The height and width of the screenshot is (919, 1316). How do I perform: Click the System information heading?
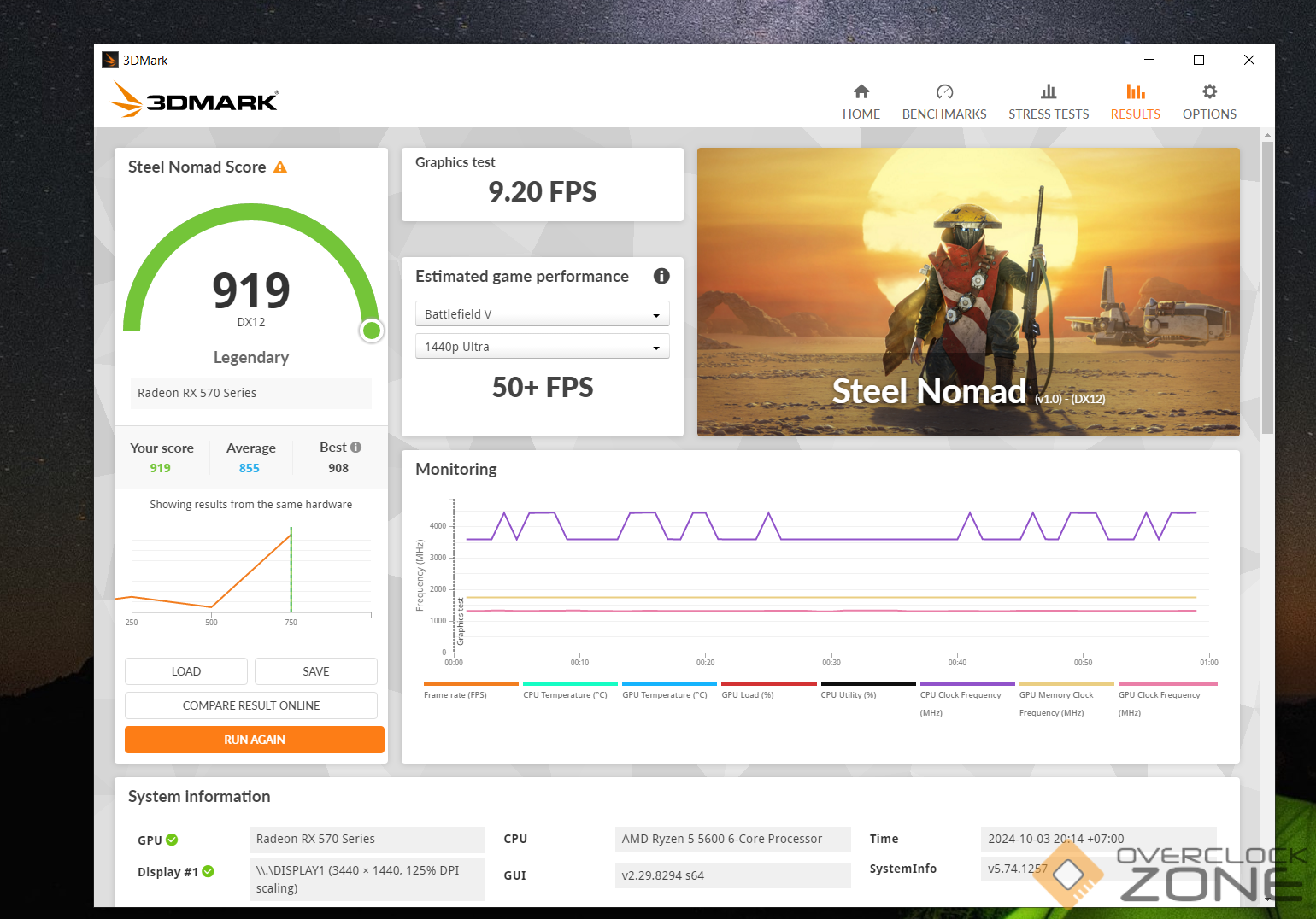(199, 797)
